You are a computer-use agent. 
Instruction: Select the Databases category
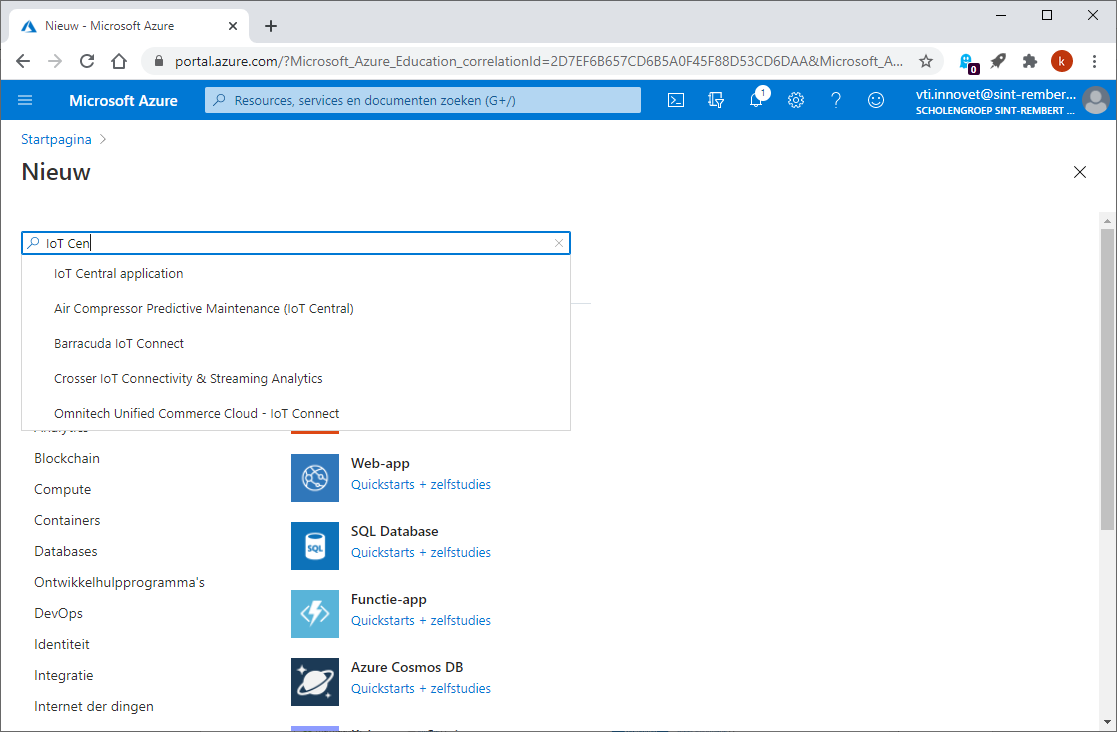66,552
